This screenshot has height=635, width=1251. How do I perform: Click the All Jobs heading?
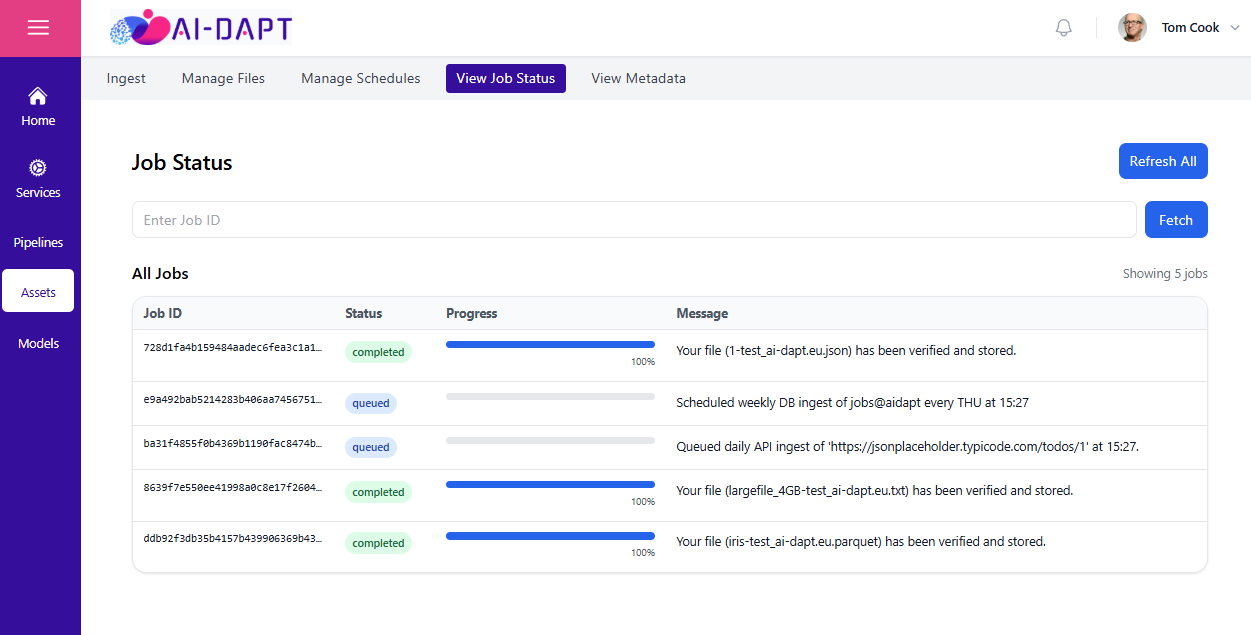click(160, 274)
